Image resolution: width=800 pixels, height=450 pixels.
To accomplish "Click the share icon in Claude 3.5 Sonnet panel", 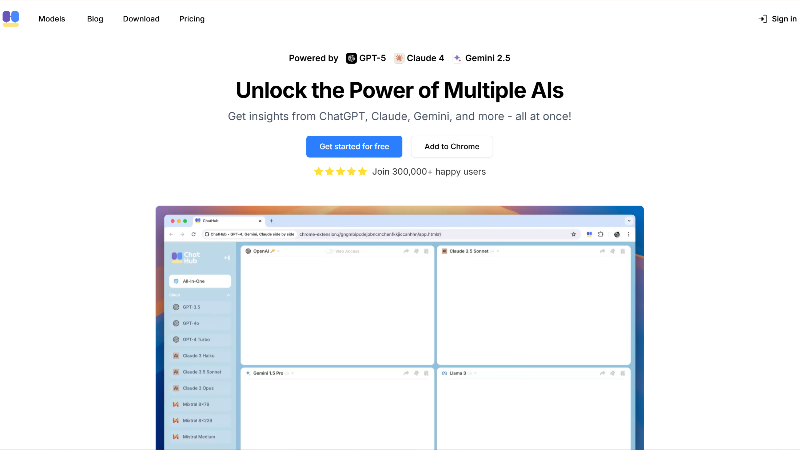I will pos(602,251).
